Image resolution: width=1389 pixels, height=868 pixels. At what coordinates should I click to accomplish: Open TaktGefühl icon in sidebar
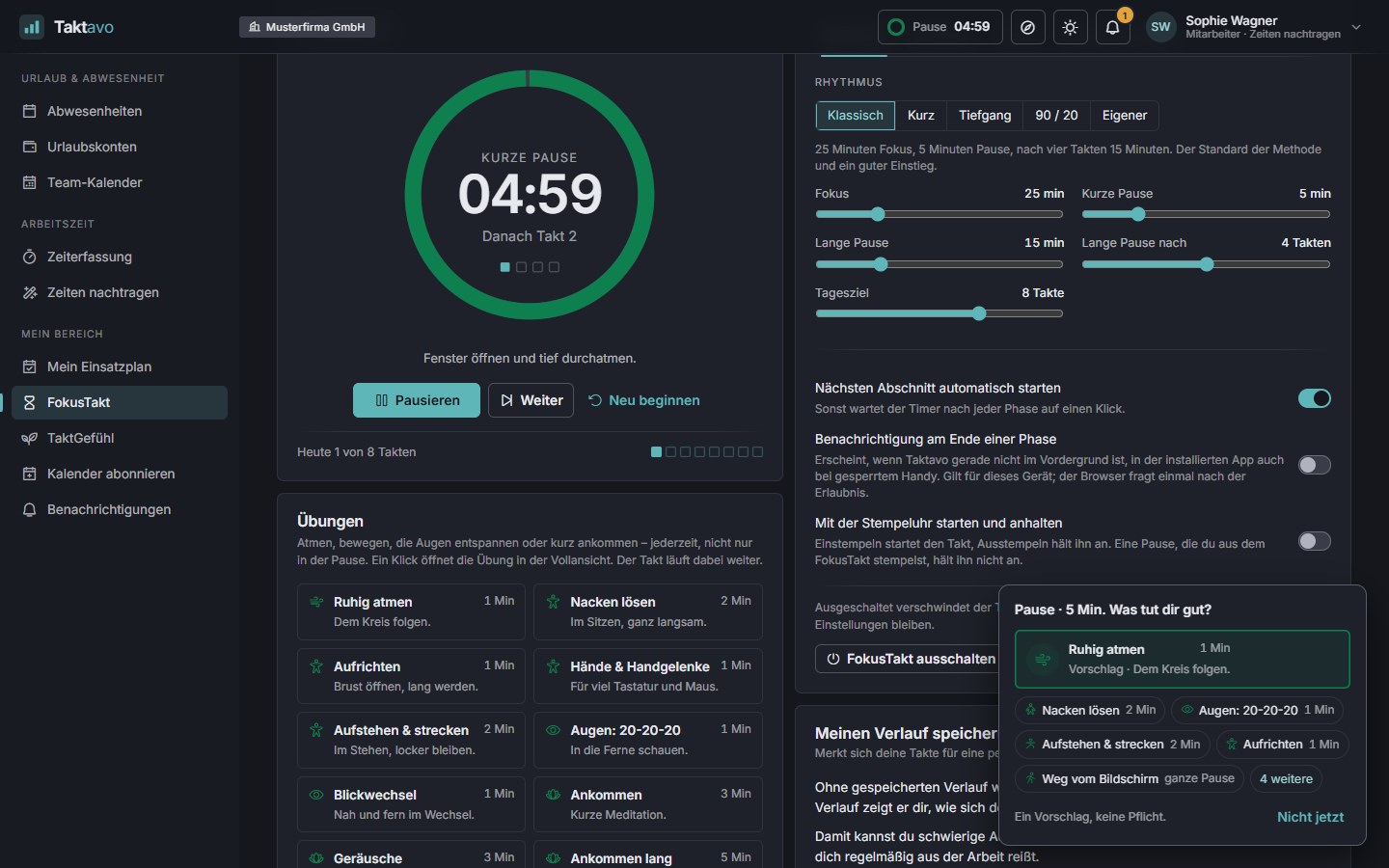click(x=30, y=438)
